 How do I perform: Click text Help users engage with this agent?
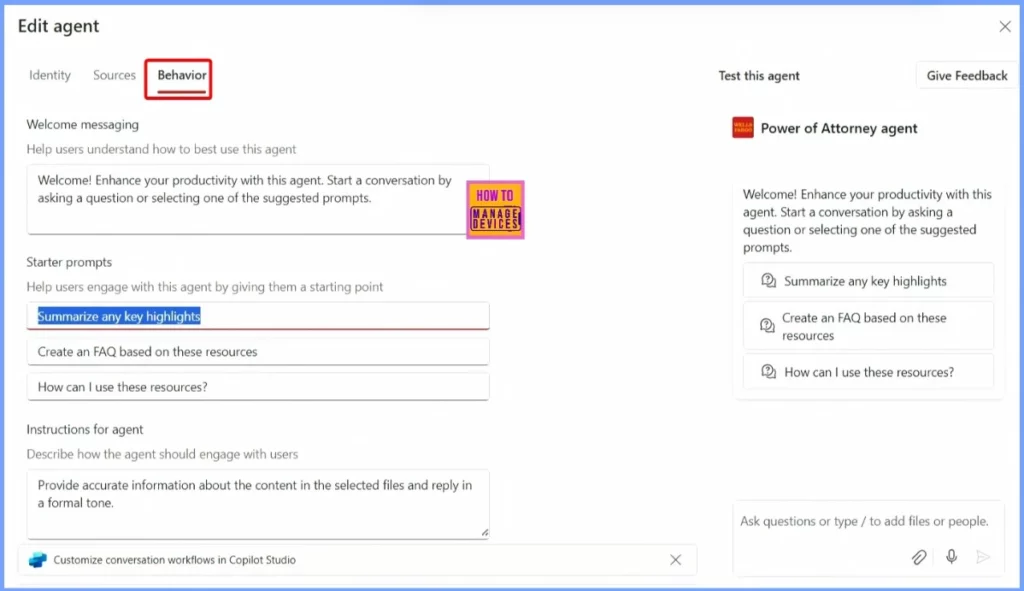pos(204,287)
